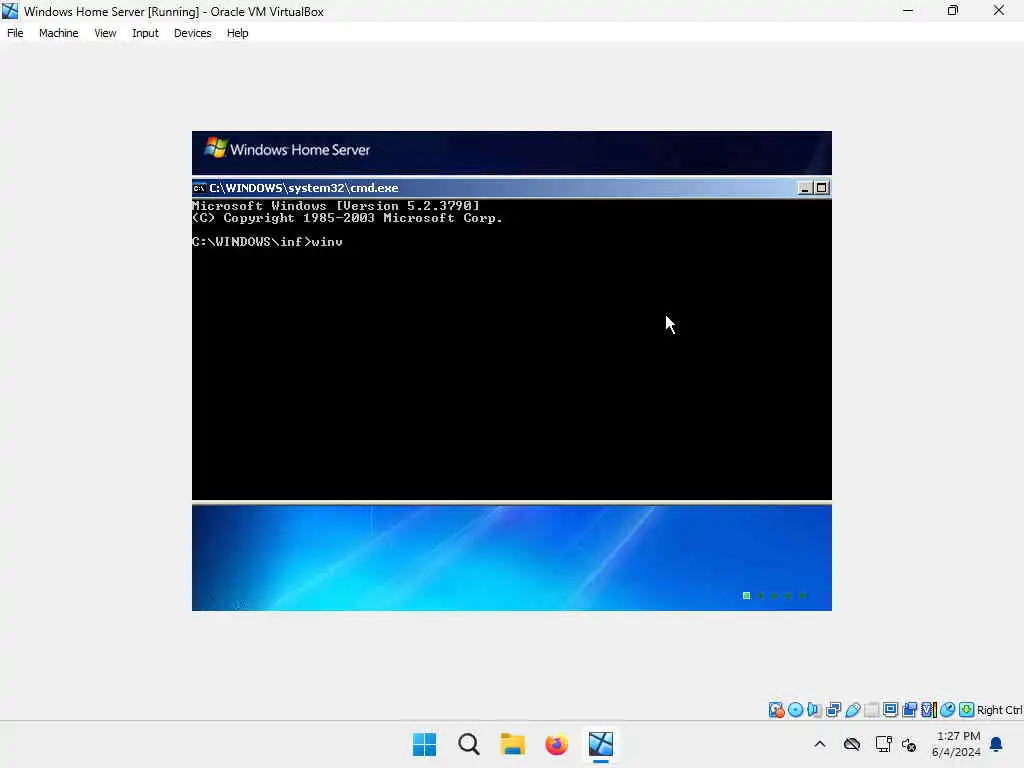Open File Explorer from the taskbar
This screenshot has height=768, width=1024.
[513, 744]
